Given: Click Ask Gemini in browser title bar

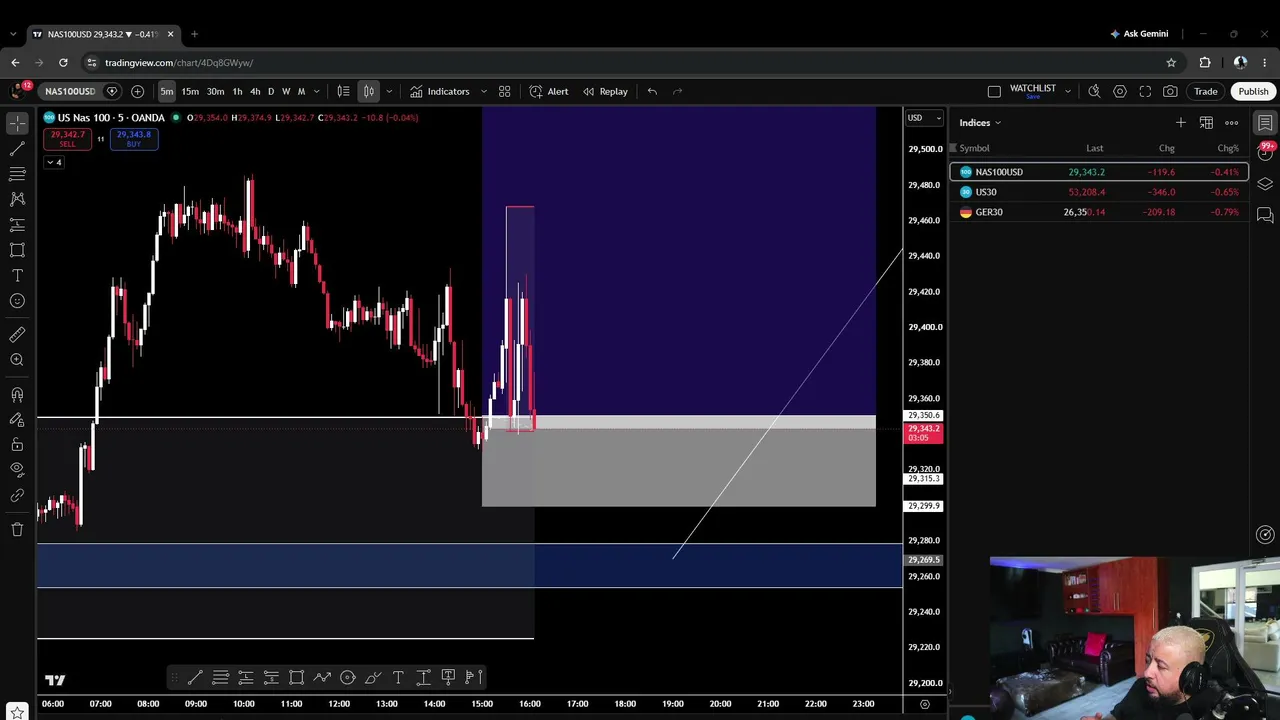Looking at the screenshot, I should tap(1139, 34).
